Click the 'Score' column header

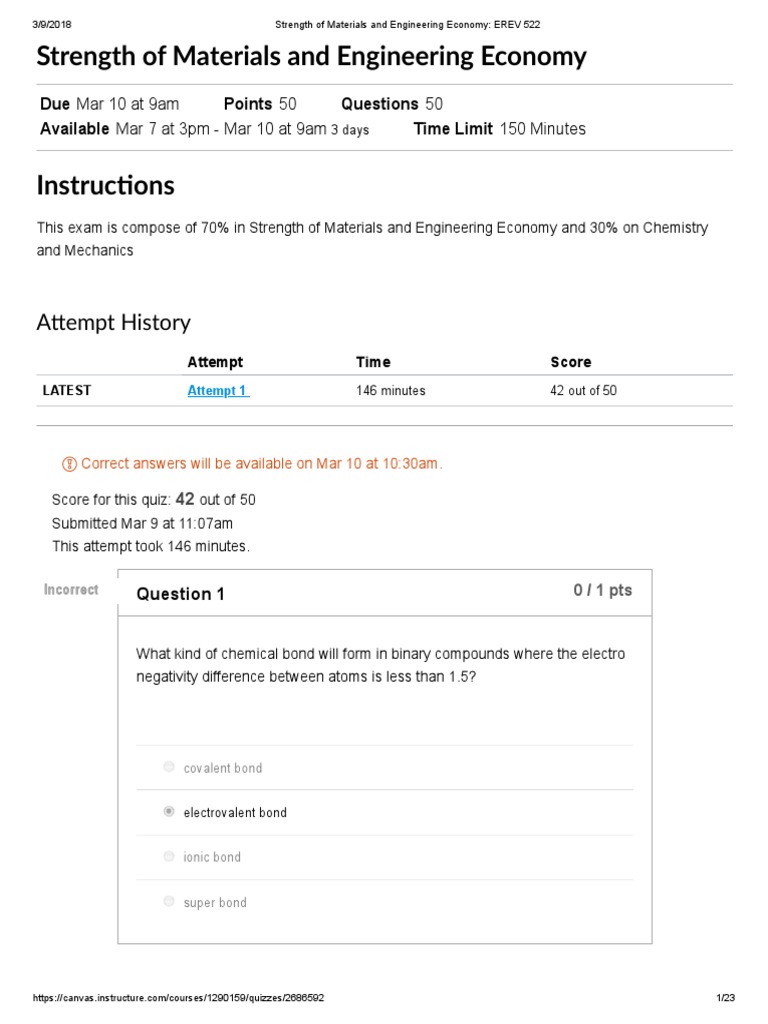coord(570,362)
